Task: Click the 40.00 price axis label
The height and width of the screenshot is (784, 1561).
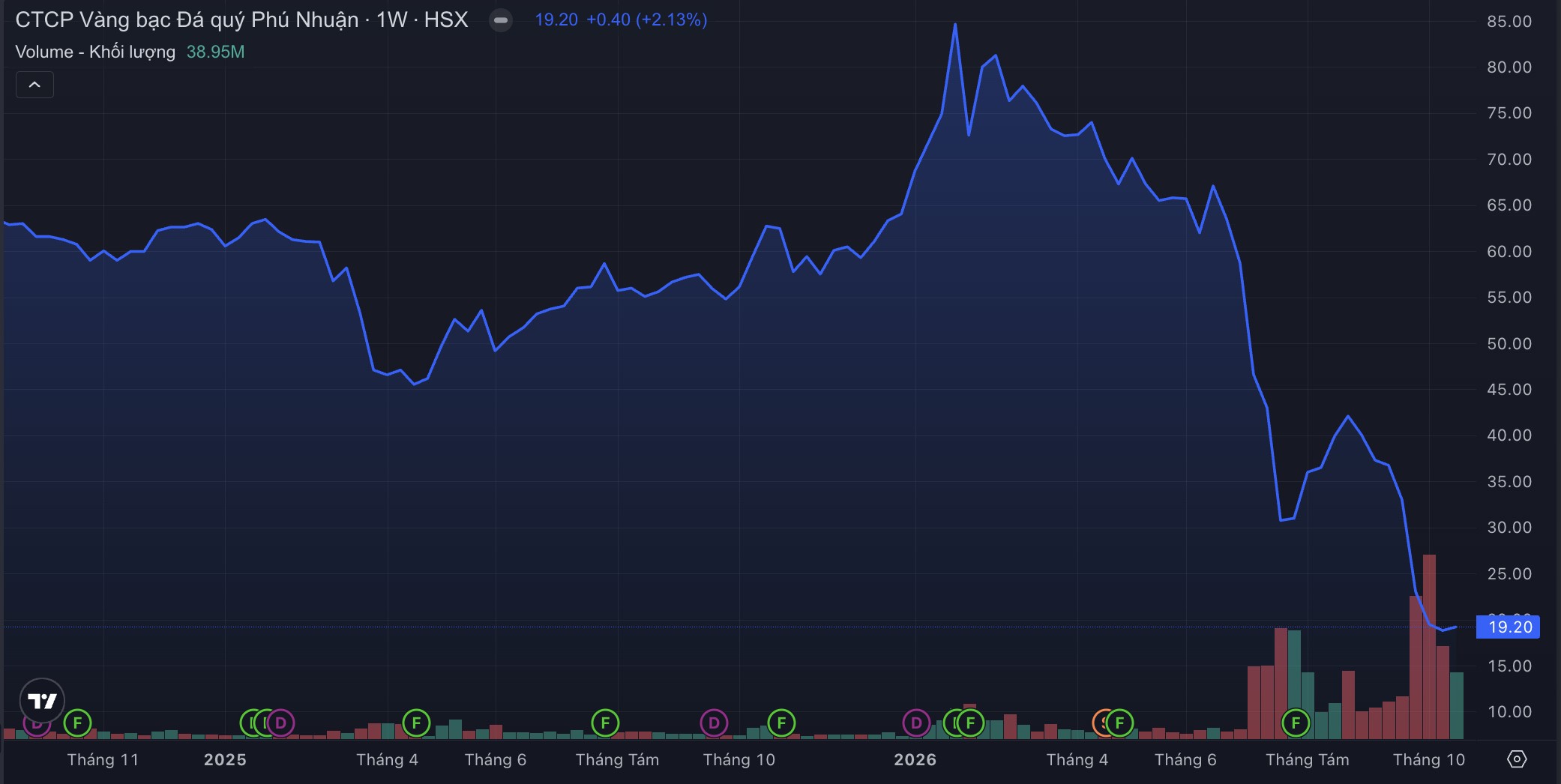Action: [x=1509, y=435]
